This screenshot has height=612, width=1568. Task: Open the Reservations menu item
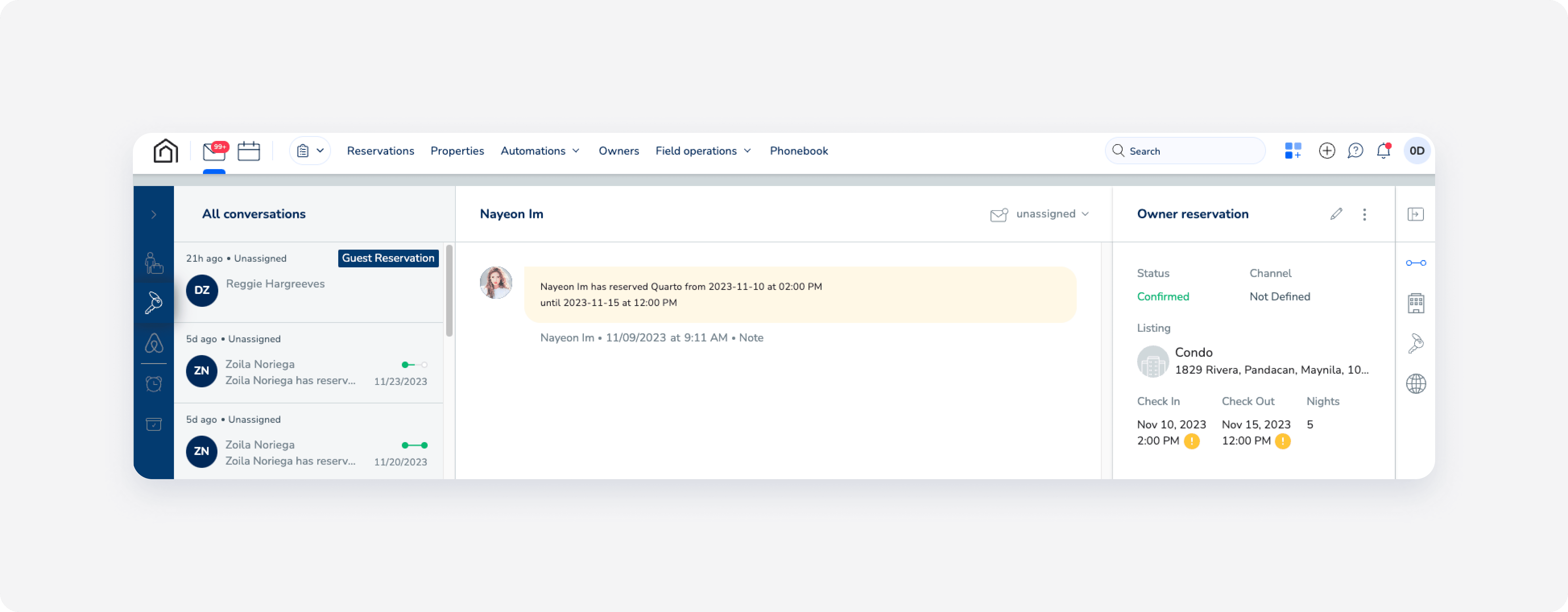click(380, 150)
